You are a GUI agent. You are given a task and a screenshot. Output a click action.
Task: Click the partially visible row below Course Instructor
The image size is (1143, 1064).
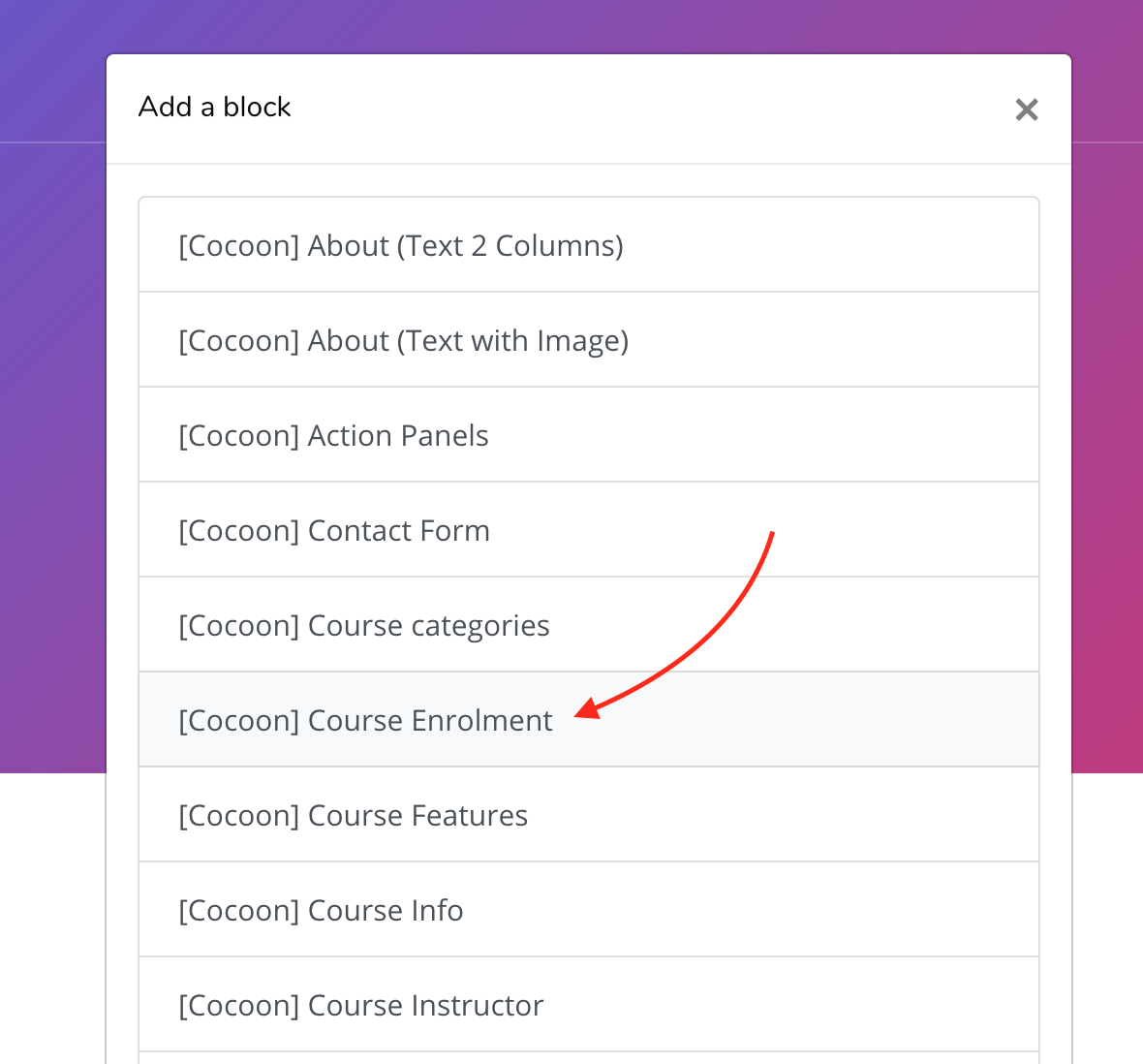pos(589,1058)
